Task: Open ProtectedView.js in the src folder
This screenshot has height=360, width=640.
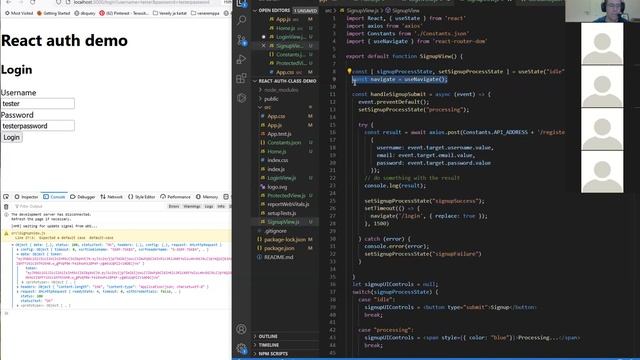Action: click(x=286, y=196)
